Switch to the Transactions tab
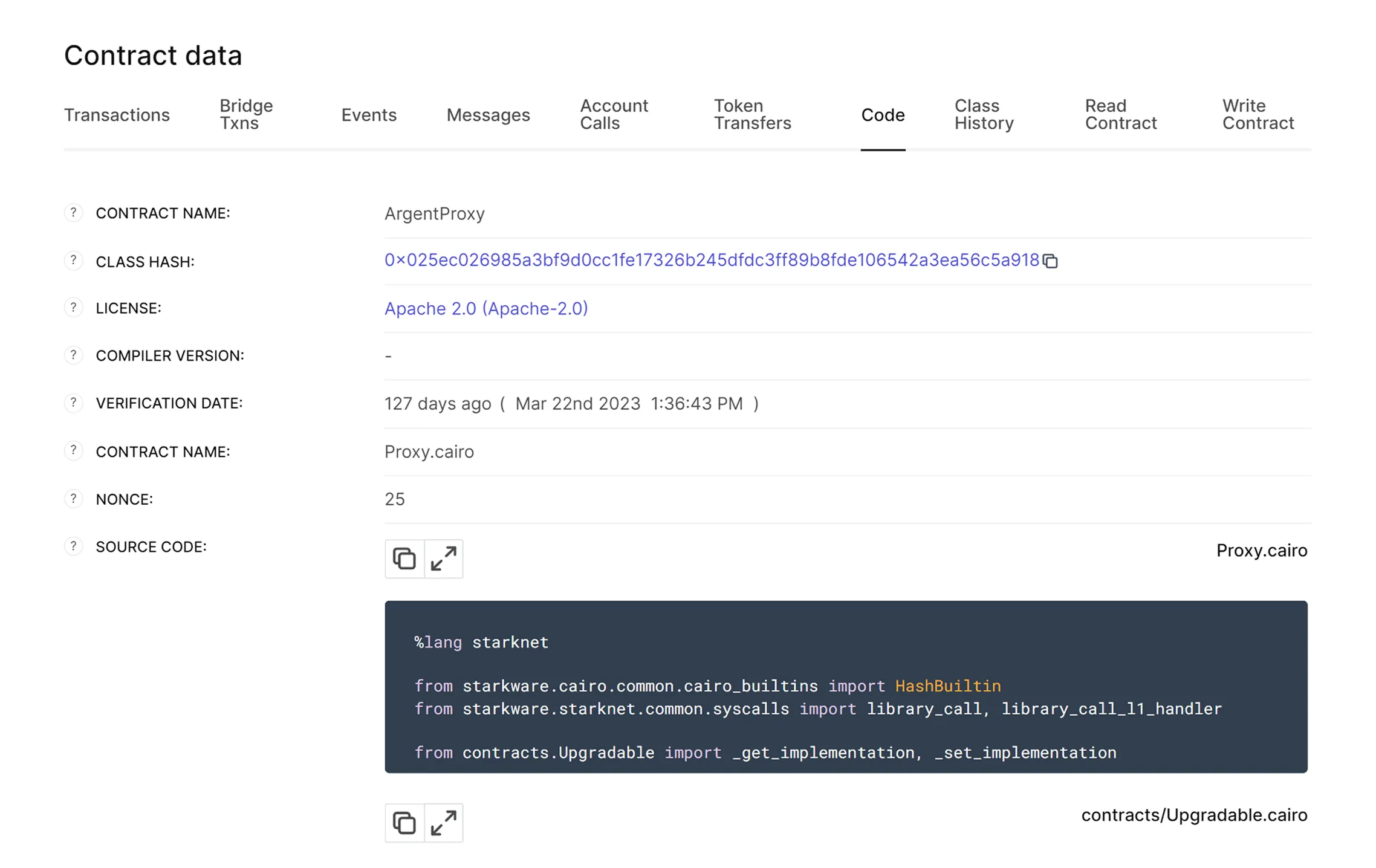 tap(117, 115)
